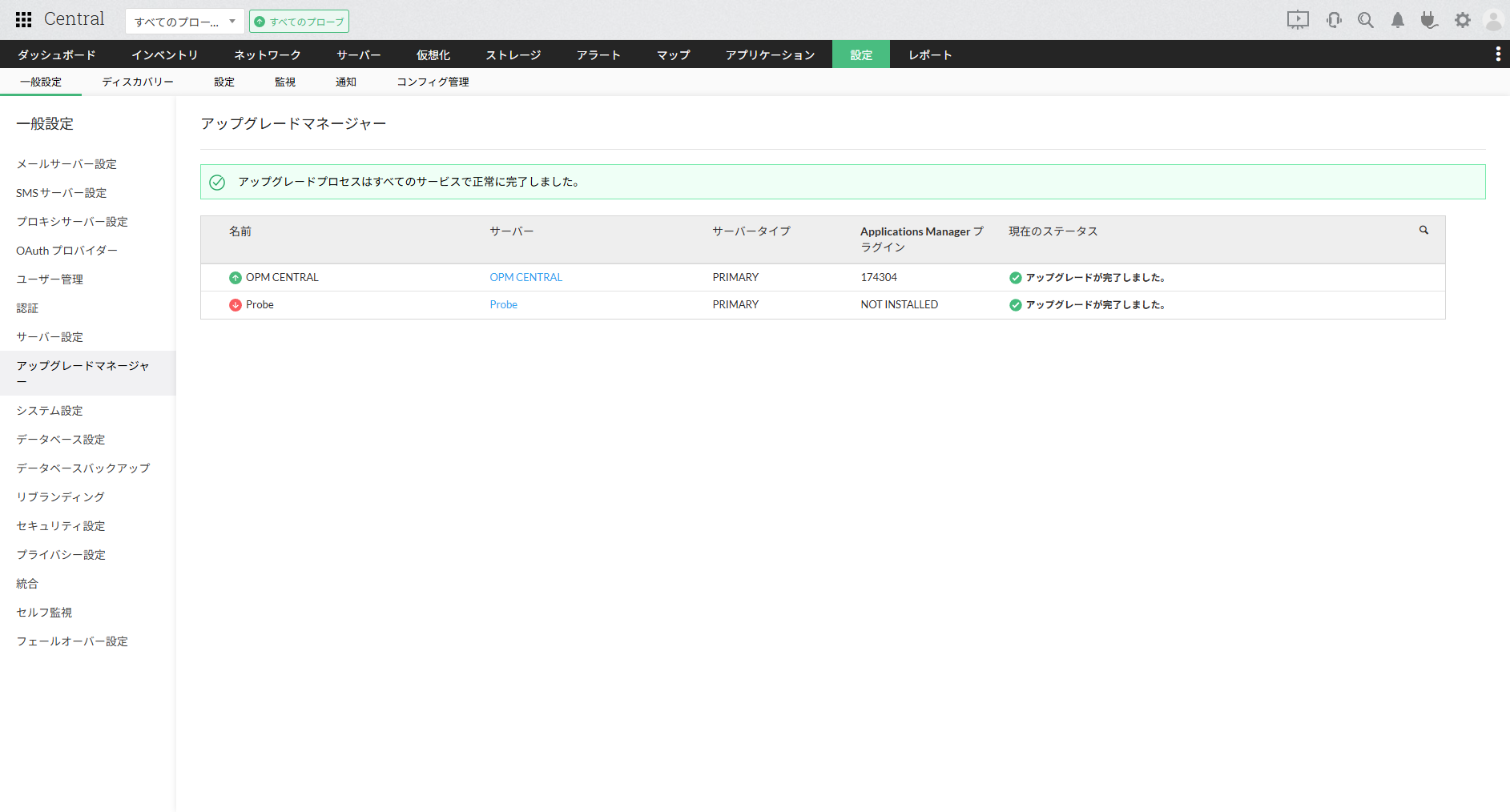Open セルフ監視 in the sidebar
Screen dimensions: 1510x812
point(44,613)
